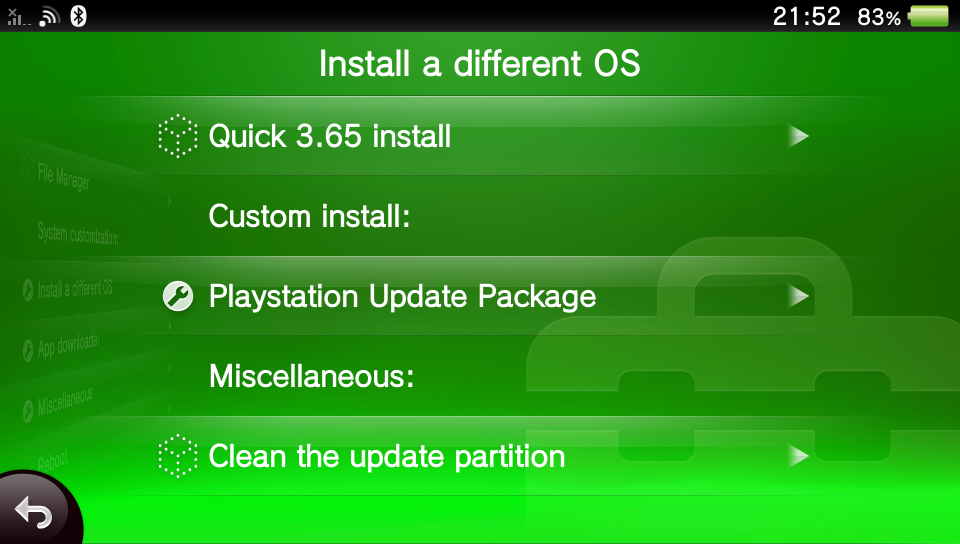Tap the Install a different OS title

point(479,64)
